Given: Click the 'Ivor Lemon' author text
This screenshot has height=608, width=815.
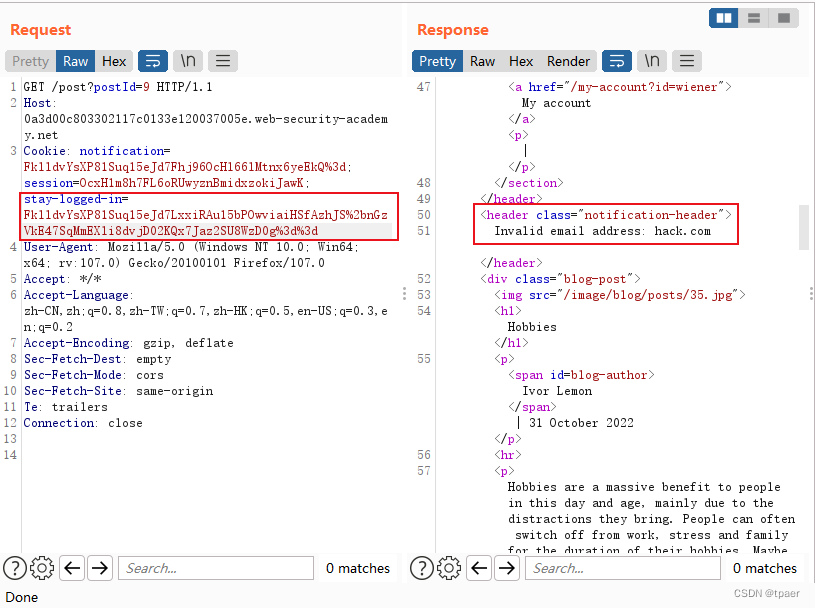Looking at the screenshot, I should (x=557, y=391).
